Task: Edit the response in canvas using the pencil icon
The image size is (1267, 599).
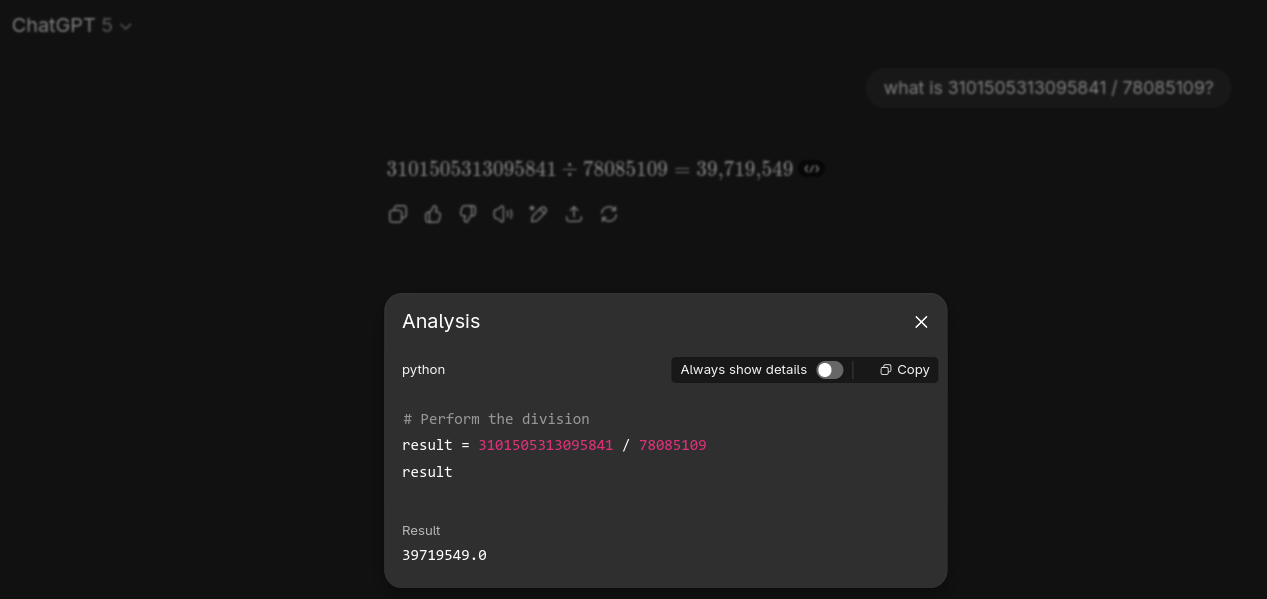Action: coord(538,214)
